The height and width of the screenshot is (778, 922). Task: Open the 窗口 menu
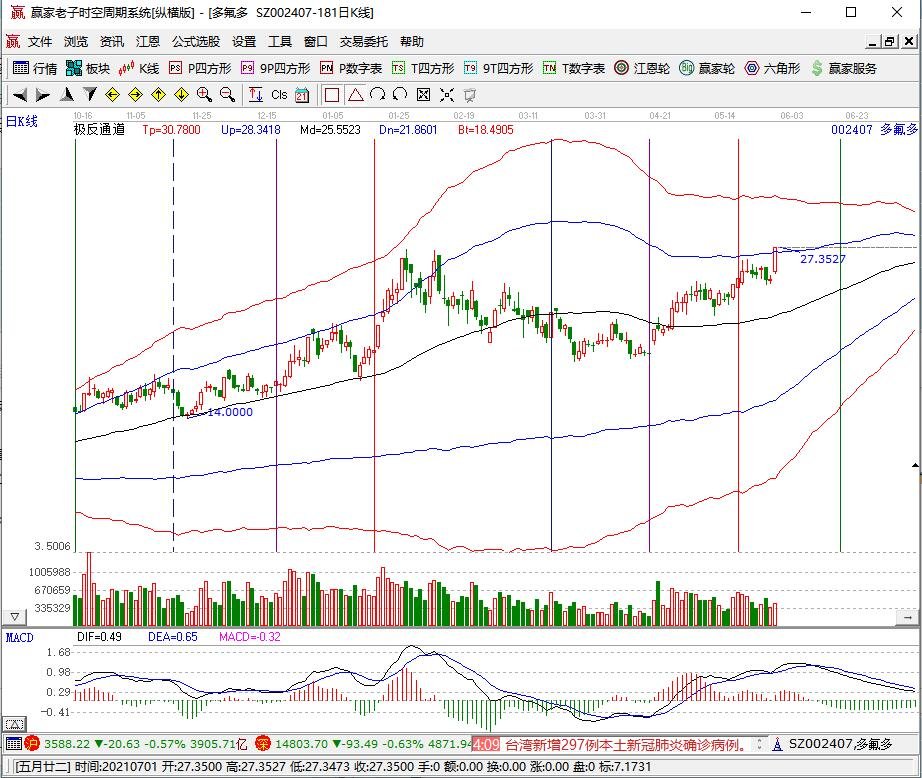pos(316,42)
